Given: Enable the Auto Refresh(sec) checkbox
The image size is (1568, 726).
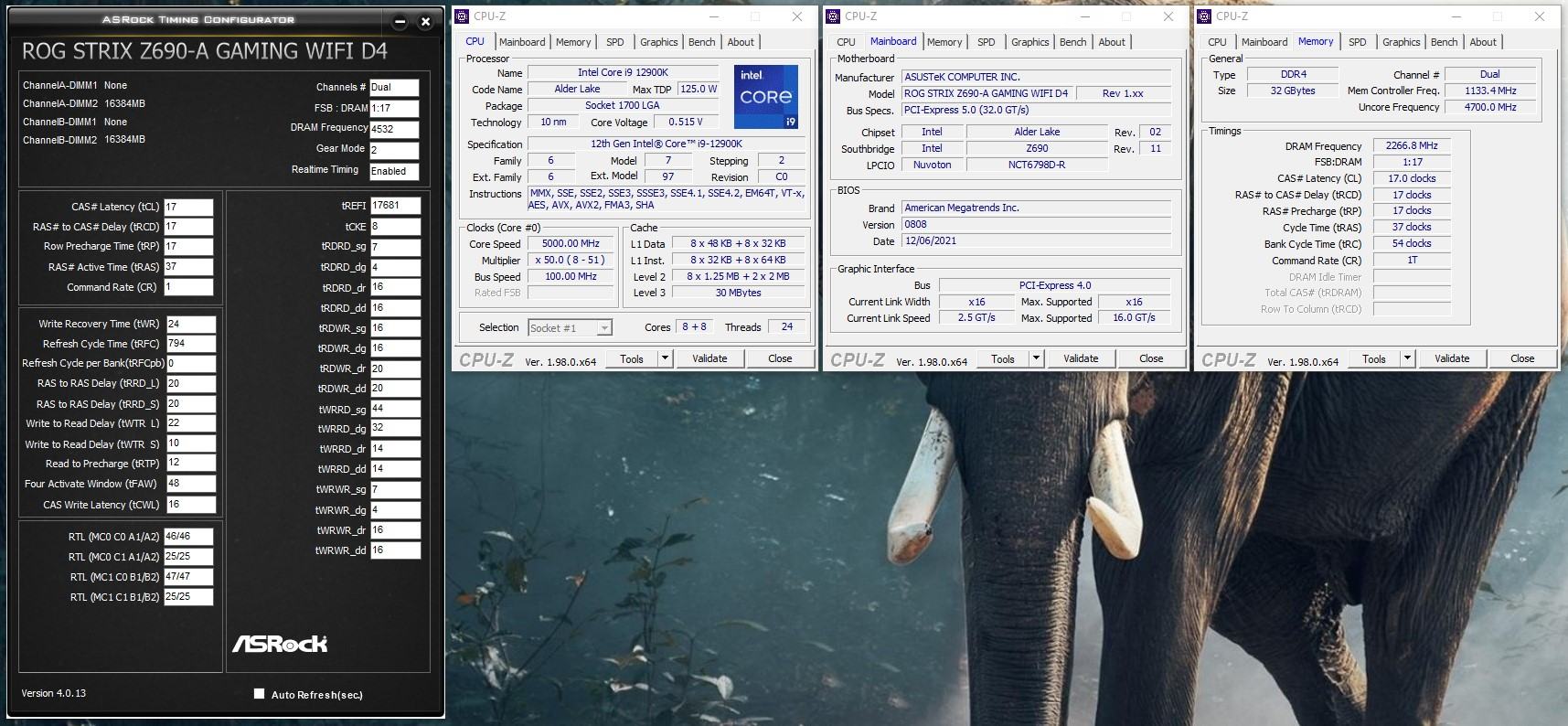Looking at the screenshot, I should (x=260, y=694).
